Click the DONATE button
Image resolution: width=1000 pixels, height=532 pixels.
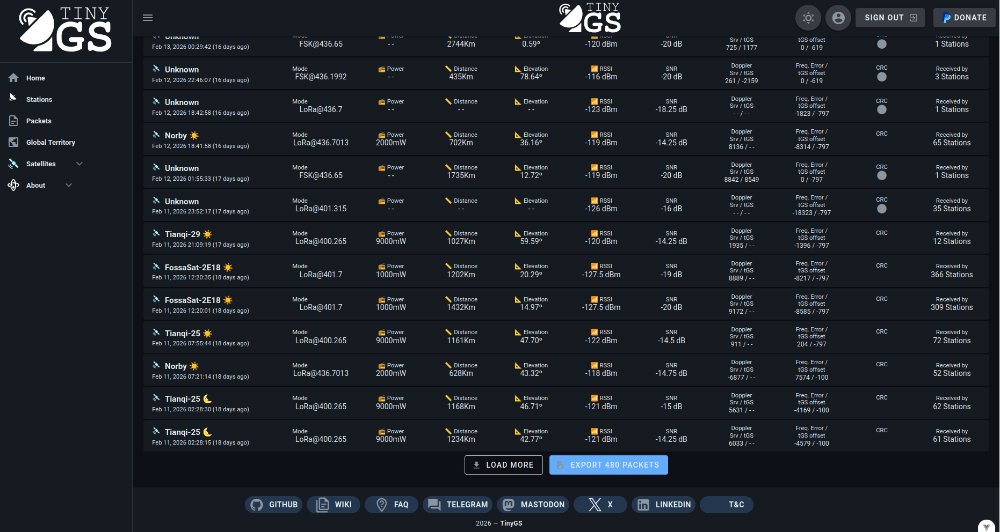(964, 18)
